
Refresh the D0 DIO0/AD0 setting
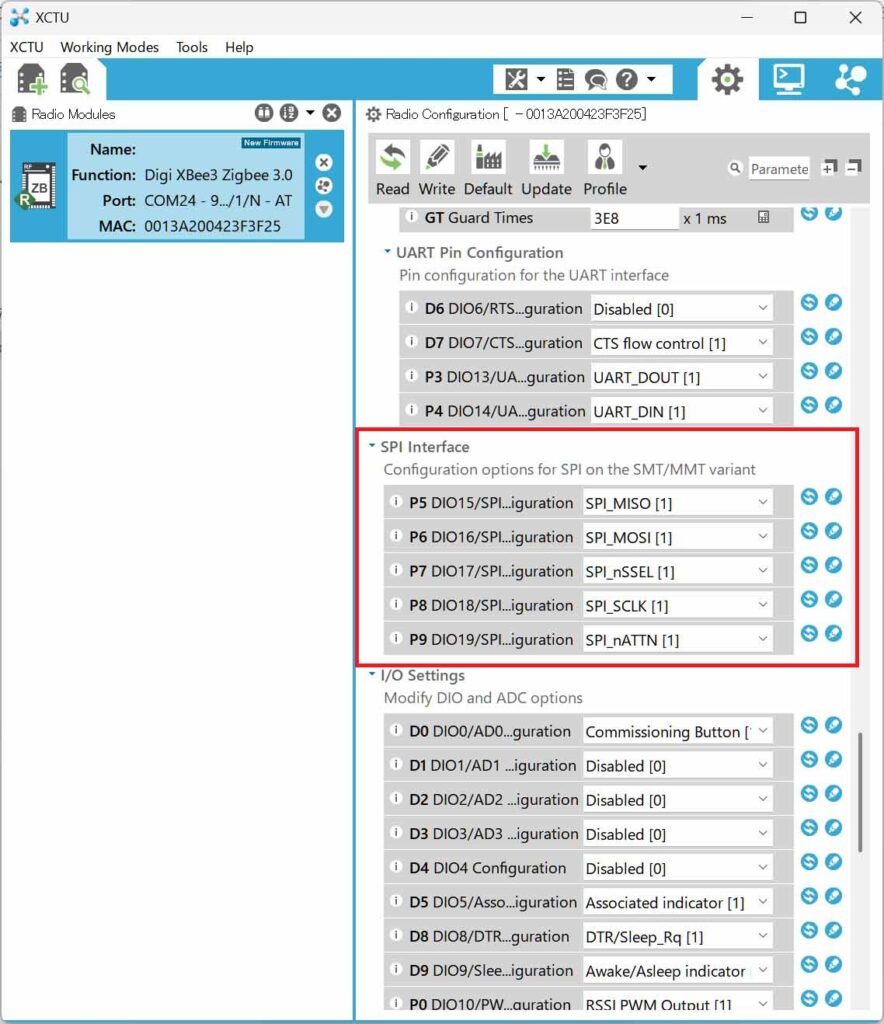click(809, 725)
